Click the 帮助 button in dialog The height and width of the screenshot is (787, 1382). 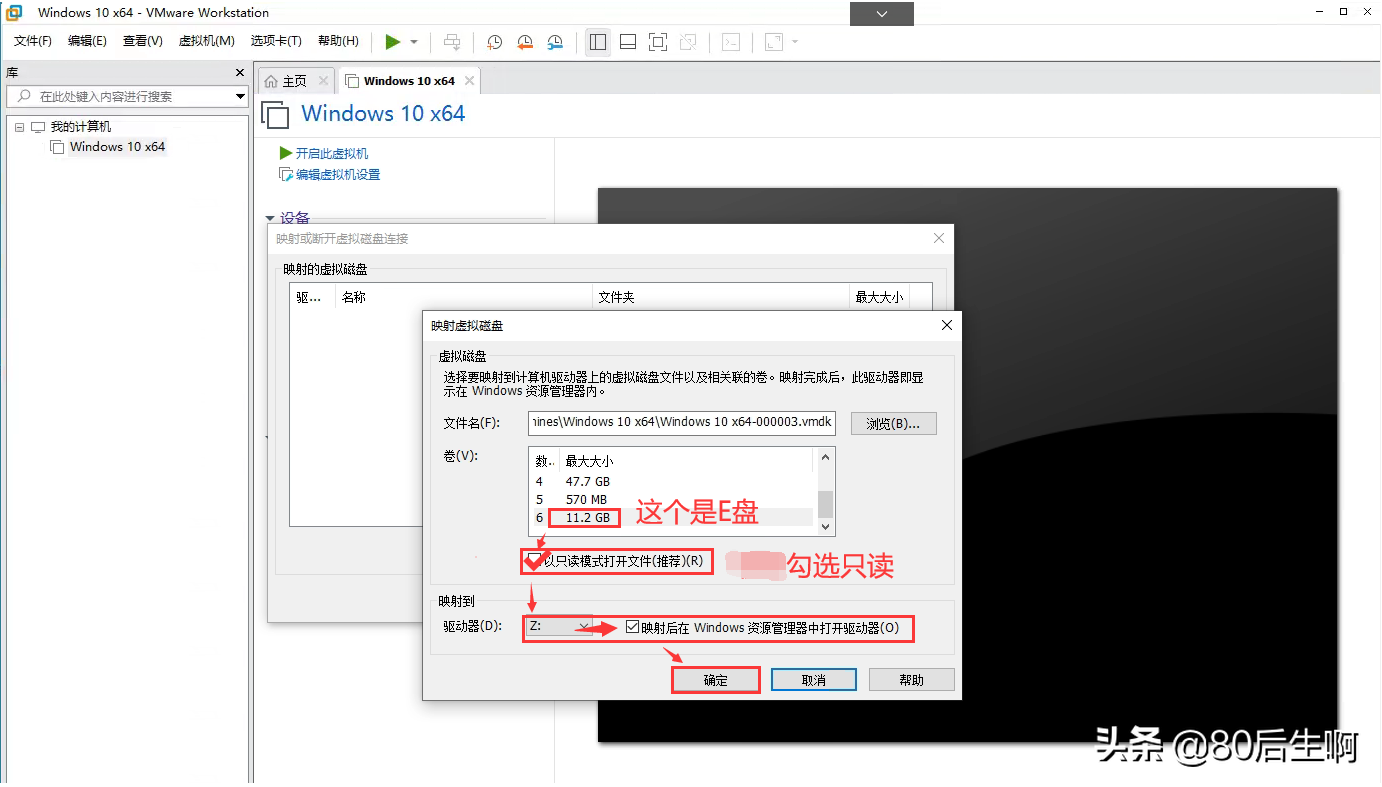coord(912,680)
